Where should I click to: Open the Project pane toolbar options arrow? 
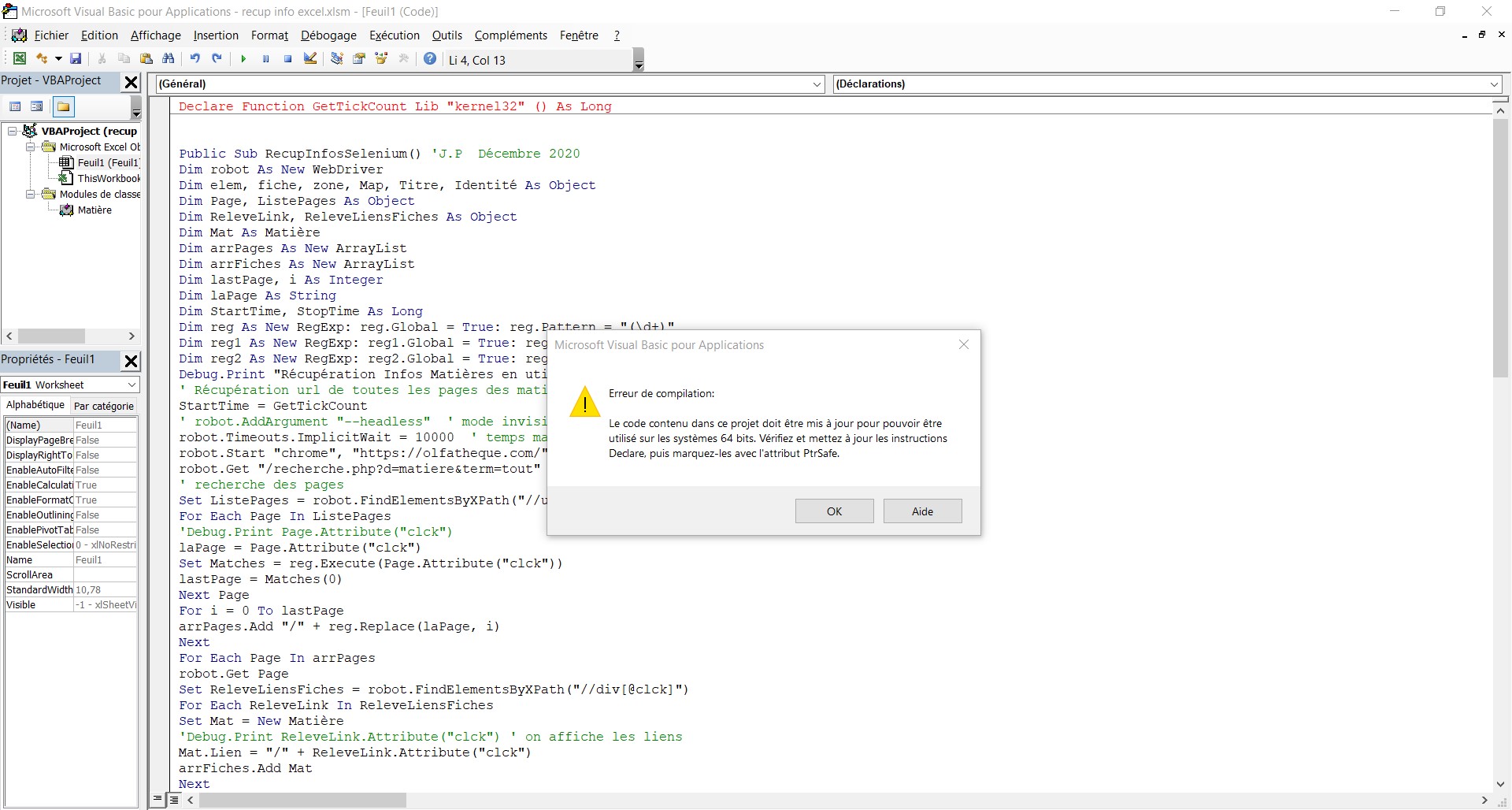coord(135,108)
